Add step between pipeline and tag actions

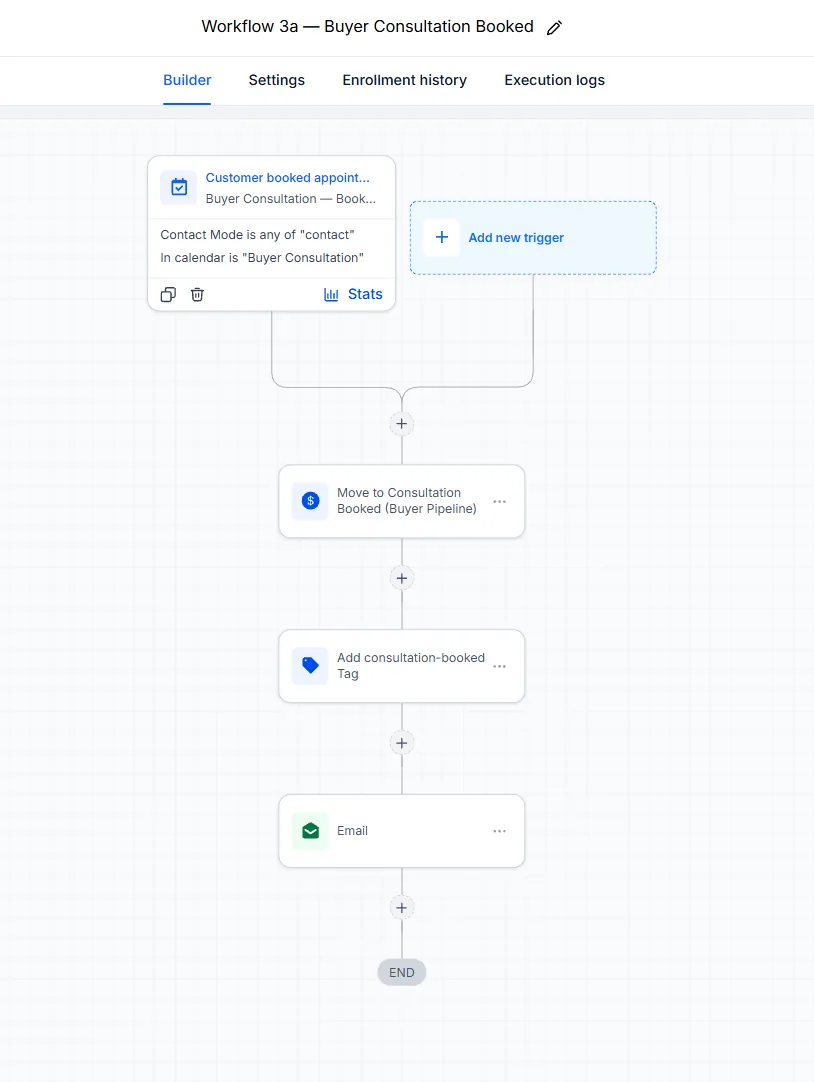point(401,578)
